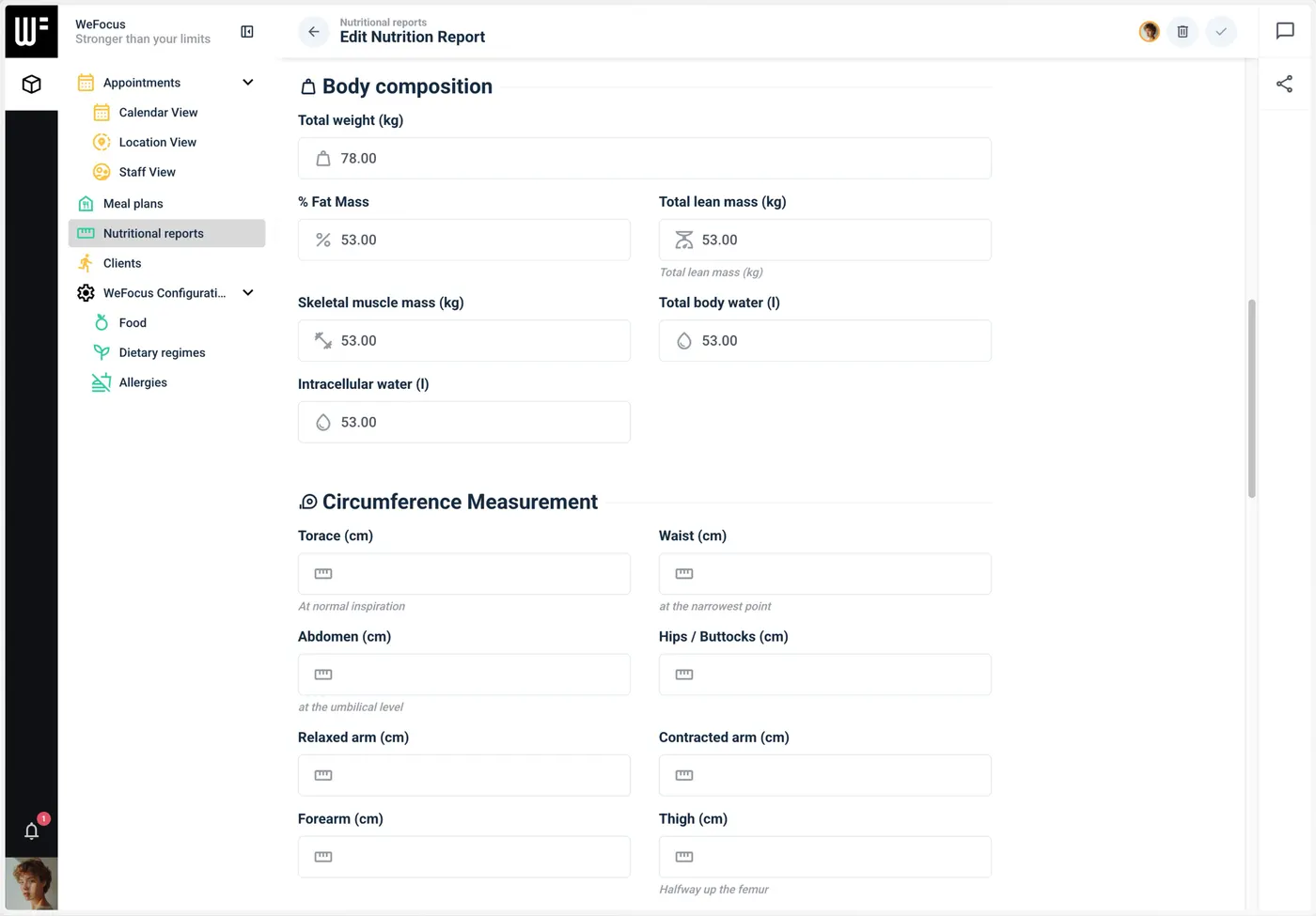The image size is (1316, 916).
Task: Click the Staff View icon
Action: [x=102, y=172]
